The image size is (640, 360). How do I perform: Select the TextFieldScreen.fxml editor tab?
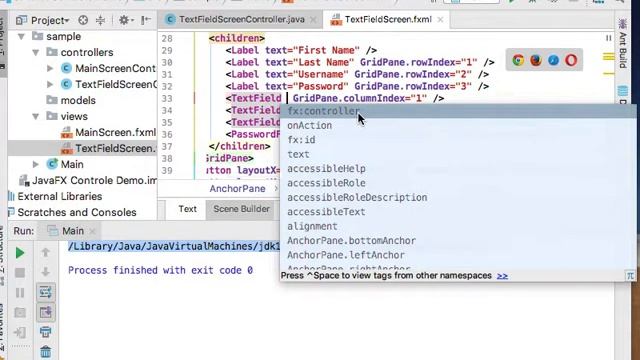[388, 20]
